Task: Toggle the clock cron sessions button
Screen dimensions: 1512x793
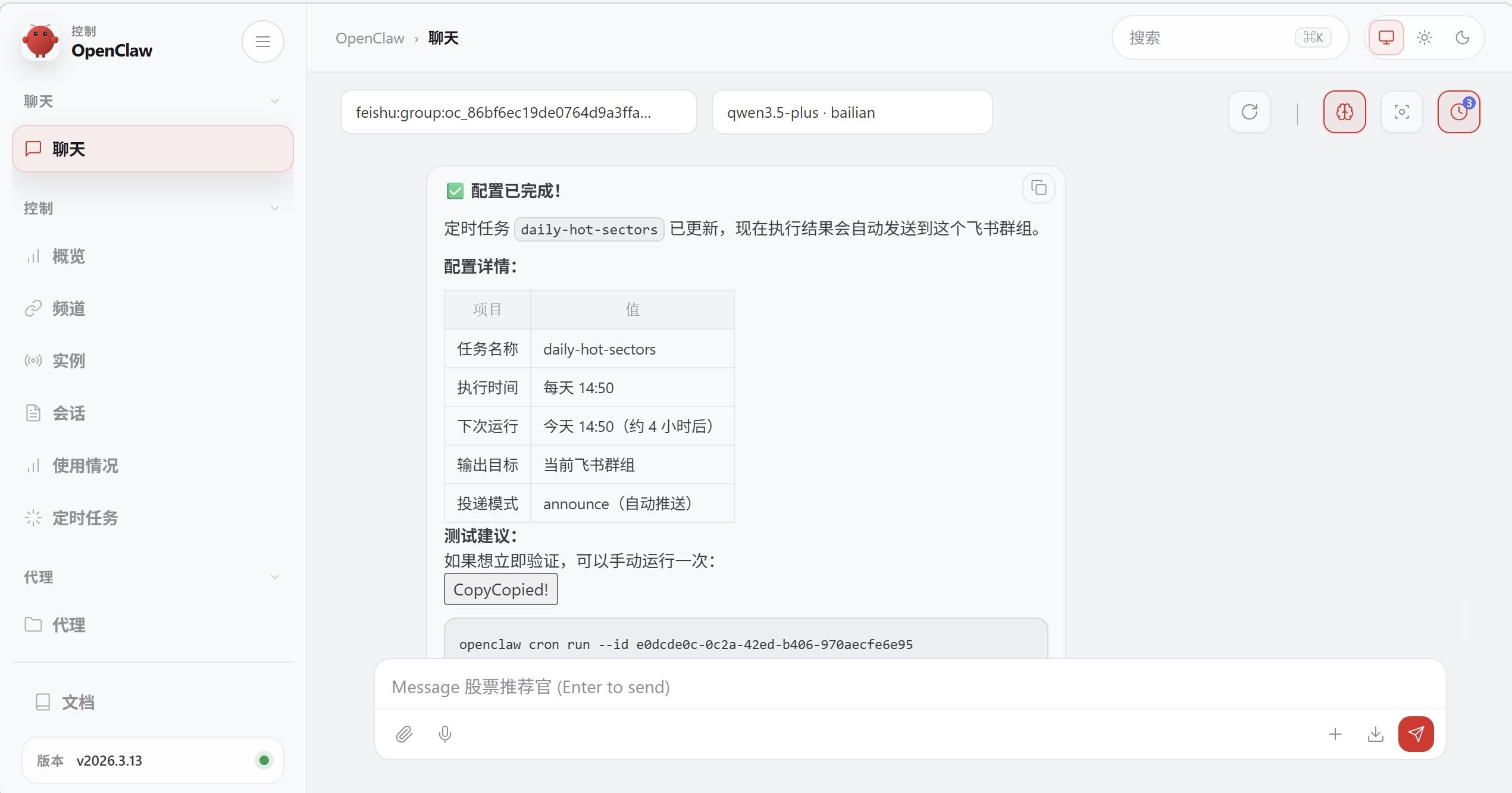Action: click(x=1458, y=112)
